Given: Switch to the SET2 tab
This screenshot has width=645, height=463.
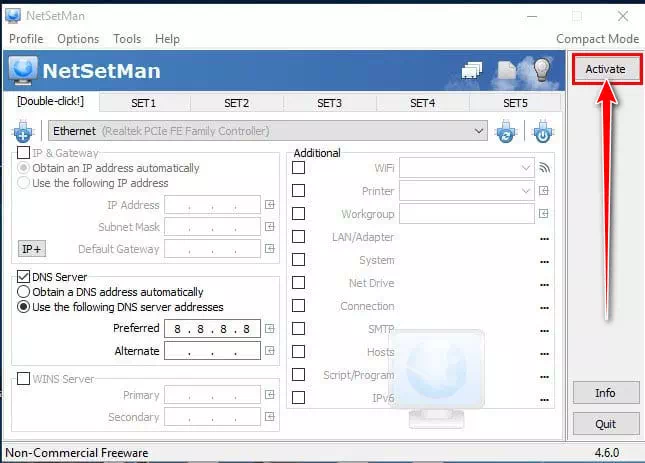Looking at the screenshot, I should pyautogui.click(x=237, y=103).
